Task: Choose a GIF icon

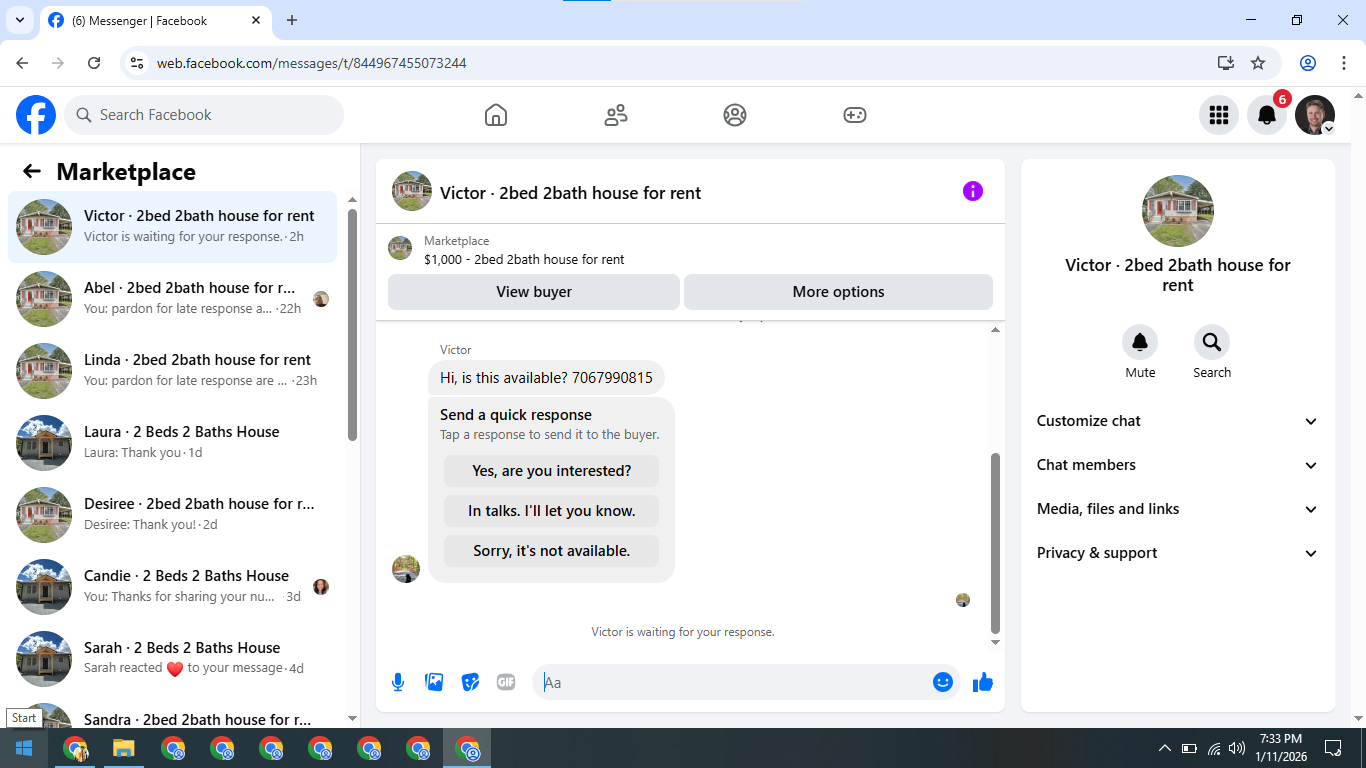Action: tap(506, 682)
